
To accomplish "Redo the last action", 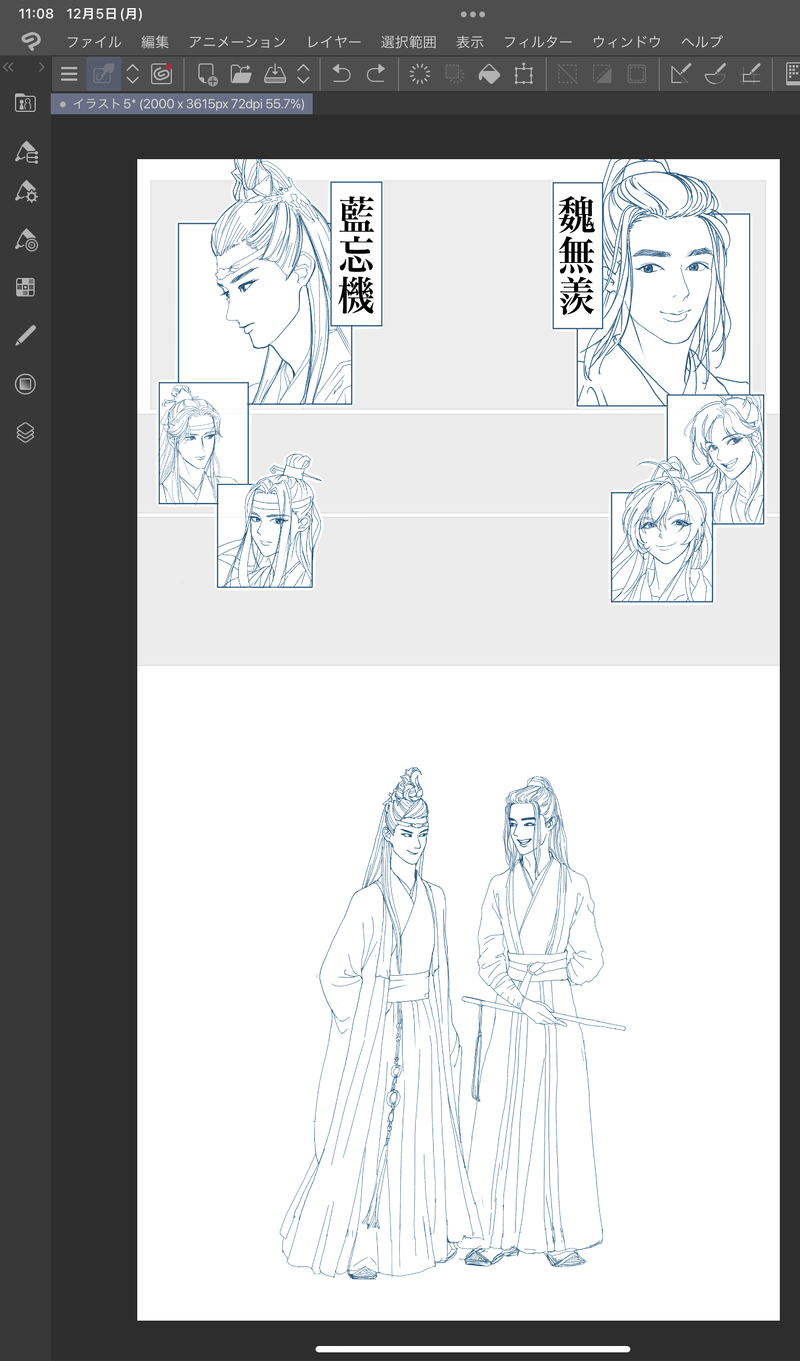I will pos(376,74).
